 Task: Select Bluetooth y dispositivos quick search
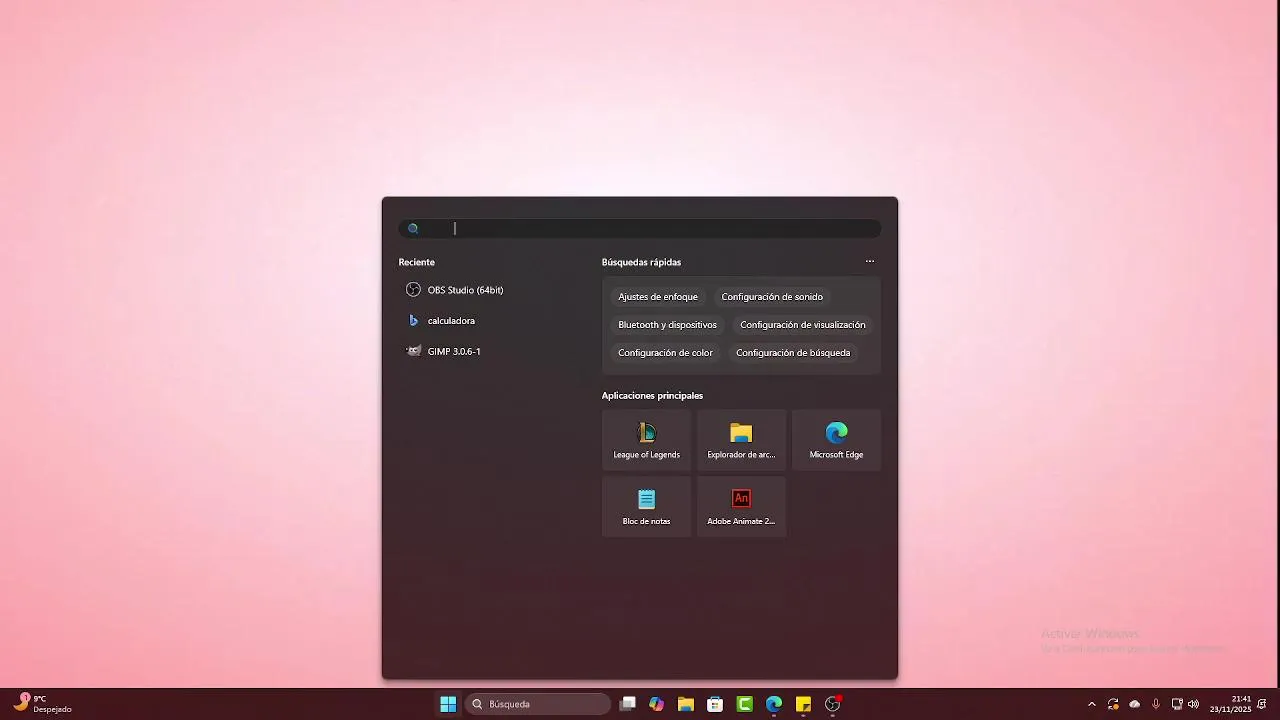pyautogui.click(x=667, y=325)
